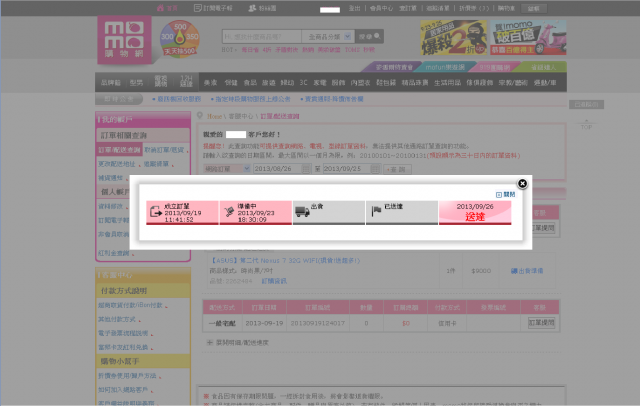Click 客服中心 in the breadcrumb
Viewport: 640px width, 406px height.
241,116
